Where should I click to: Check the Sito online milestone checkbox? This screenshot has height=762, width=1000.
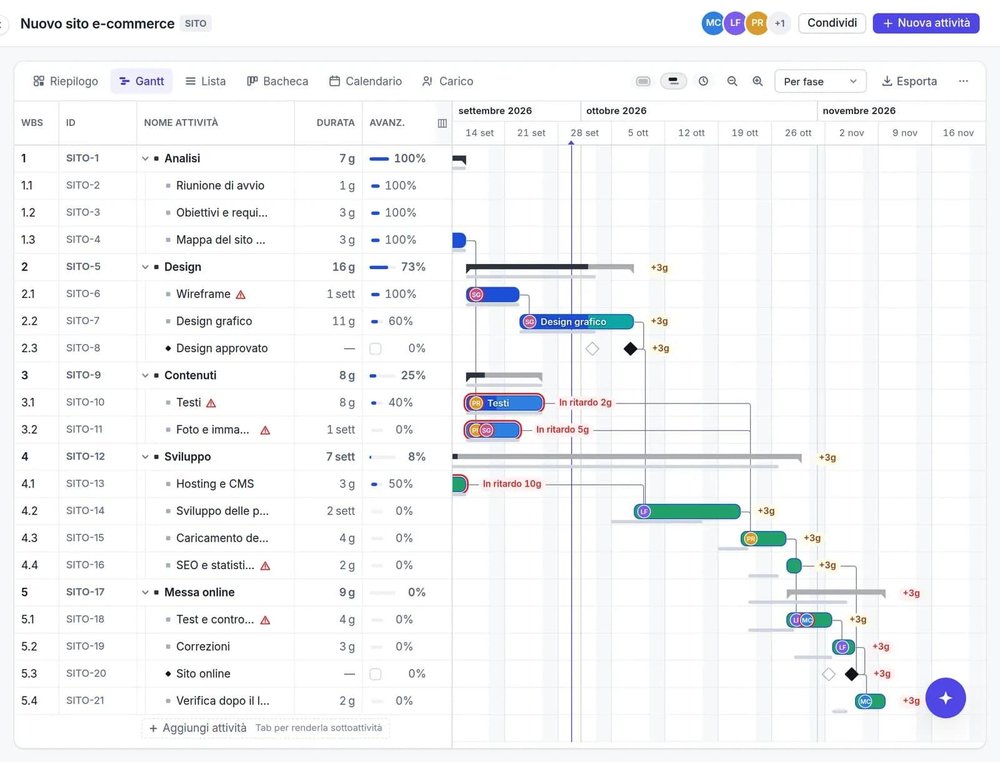pyautogui.click(x=376, y=674)
